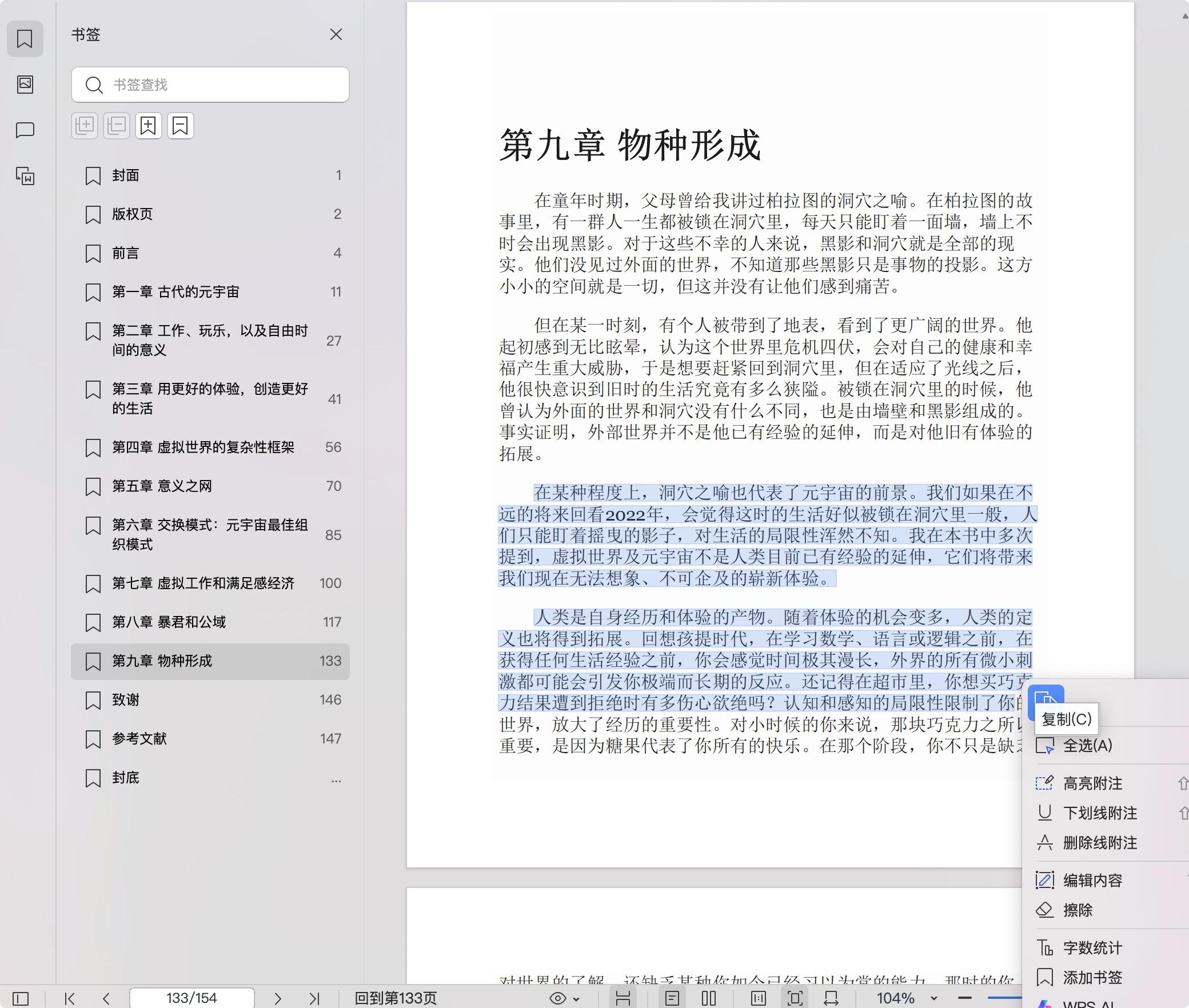Select the remove bookmark icon above the list
Screen dimensions: 1189x1008
pyautogui.click(x=181, y=125)
